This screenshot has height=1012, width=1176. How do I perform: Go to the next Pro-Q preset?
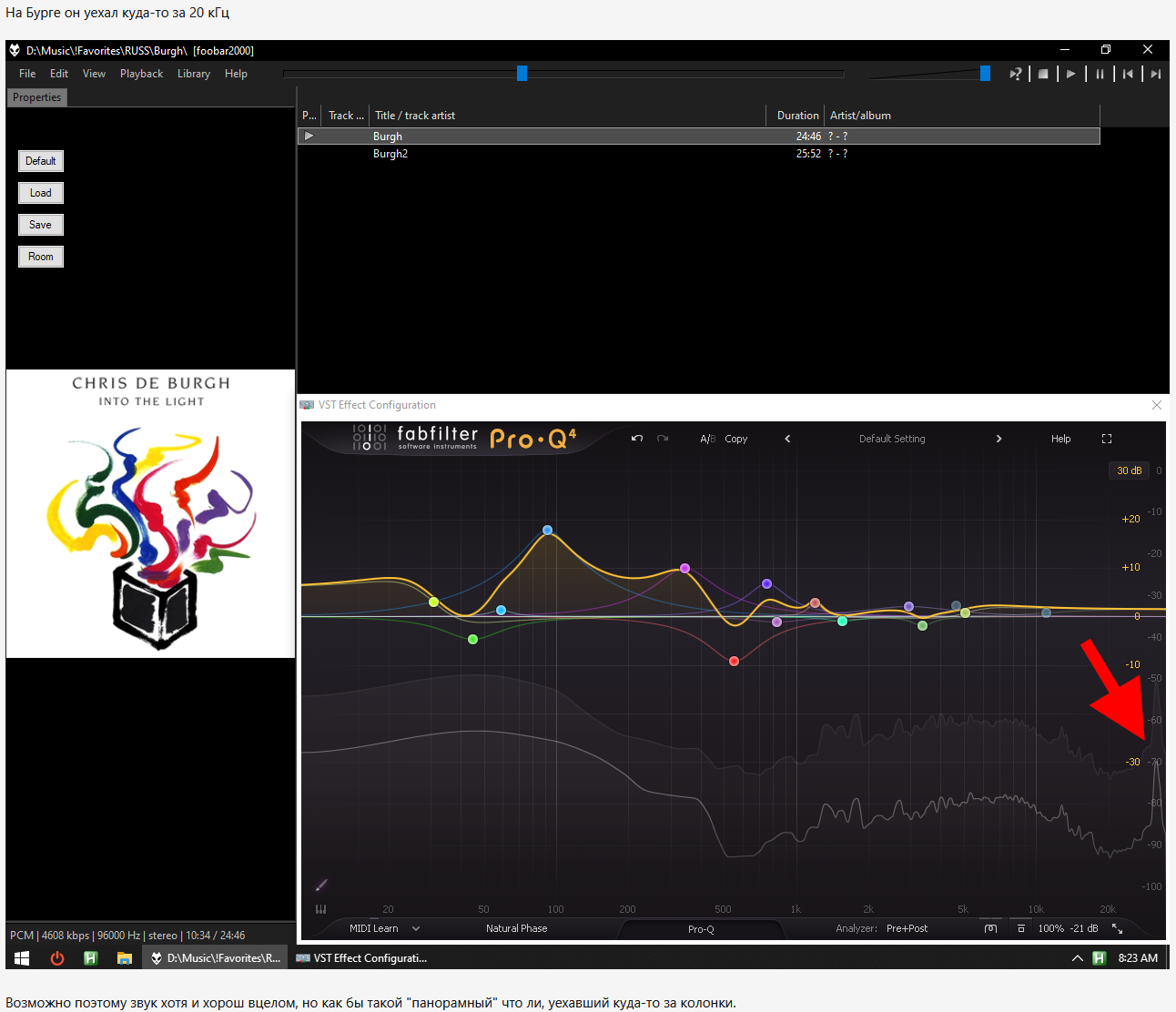point(999,439)
